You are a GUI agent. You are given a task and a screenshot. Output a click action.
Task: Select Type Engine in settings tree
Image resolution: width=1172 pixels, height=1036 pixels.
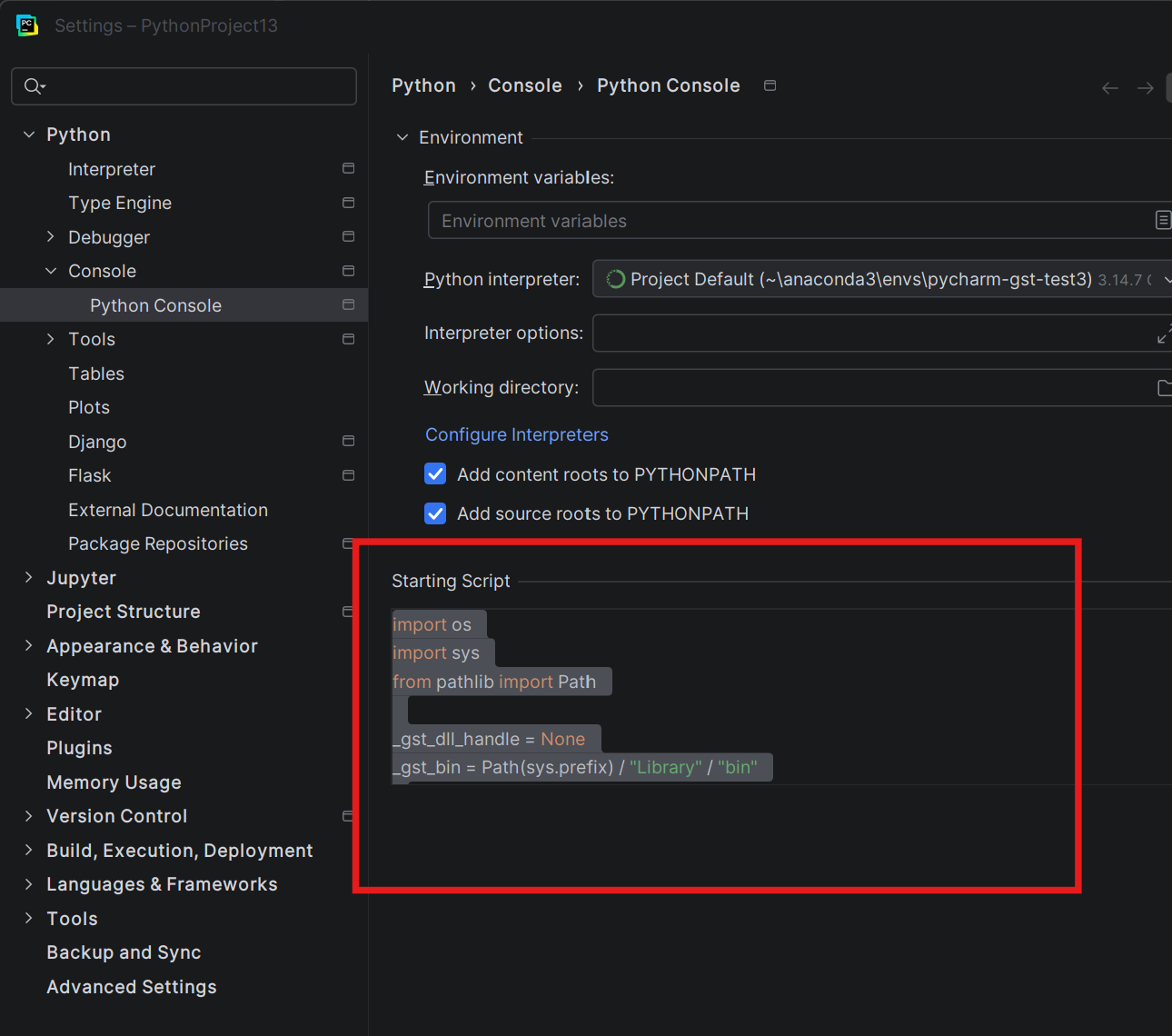point(120,204)
